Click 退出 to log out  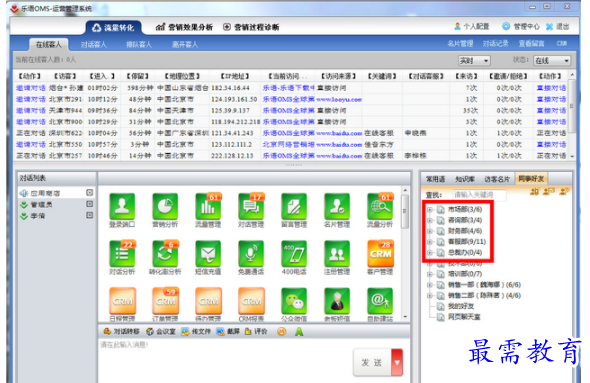pyautogui.click(x=557, y=26)
